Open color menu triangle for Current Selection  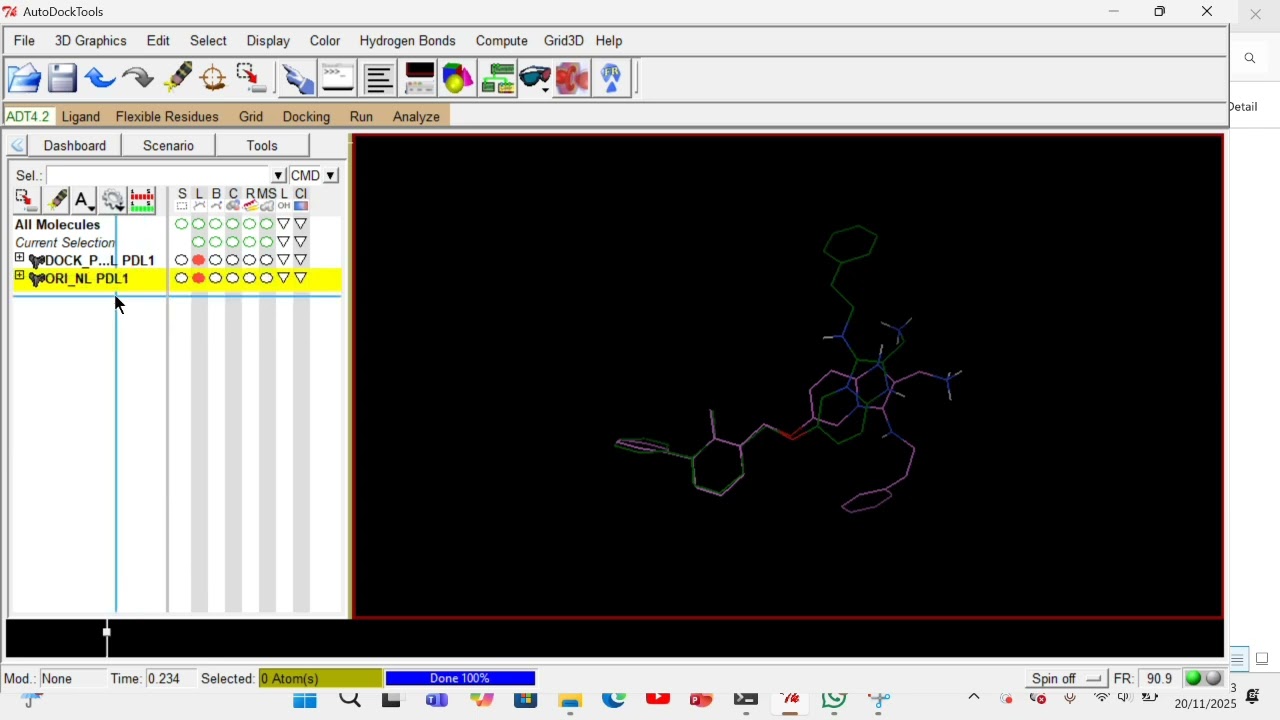tap(301, 243)
